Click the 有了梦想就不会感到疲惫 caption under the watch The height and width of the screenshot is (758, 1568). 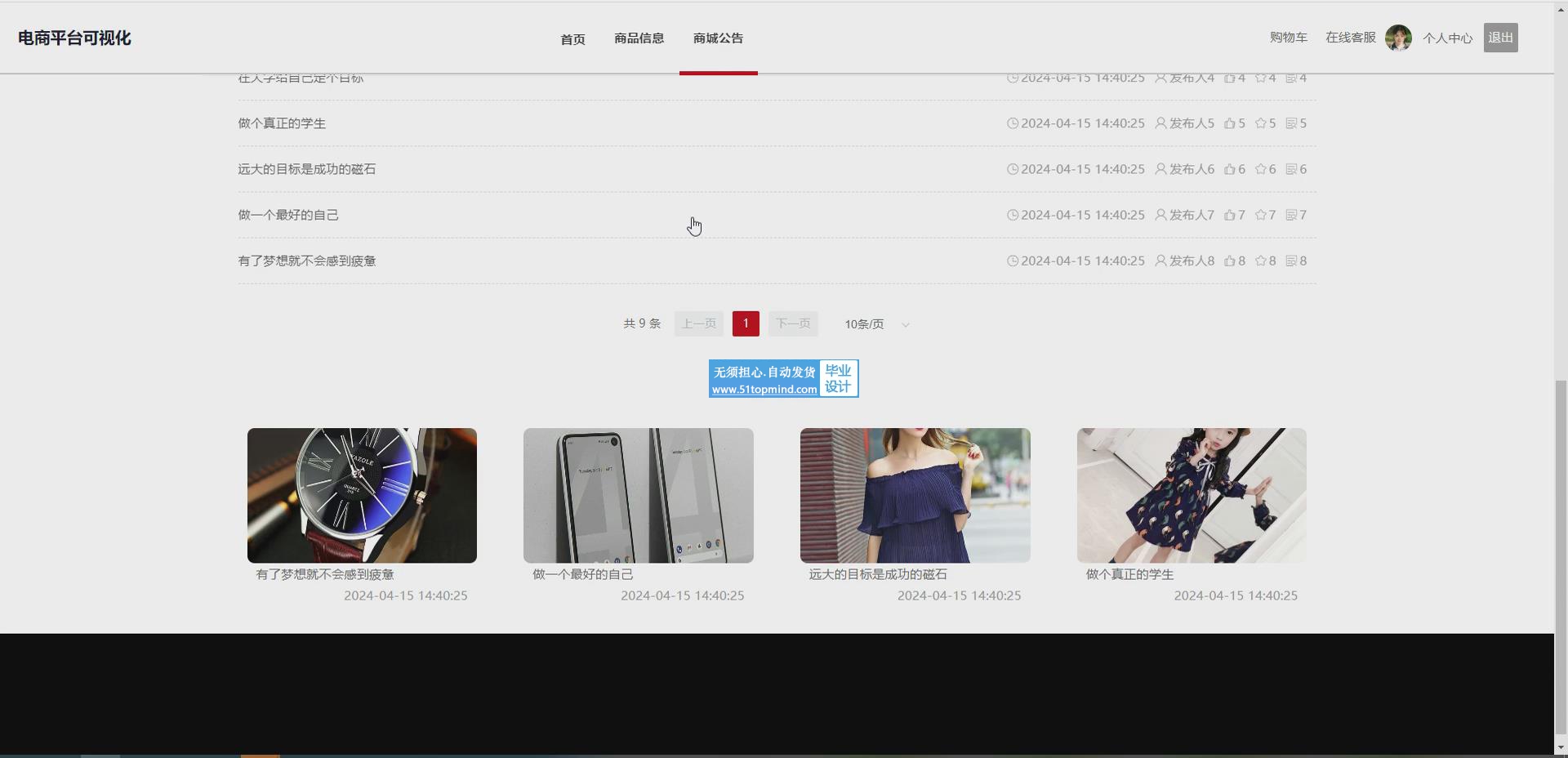point(325,574)
